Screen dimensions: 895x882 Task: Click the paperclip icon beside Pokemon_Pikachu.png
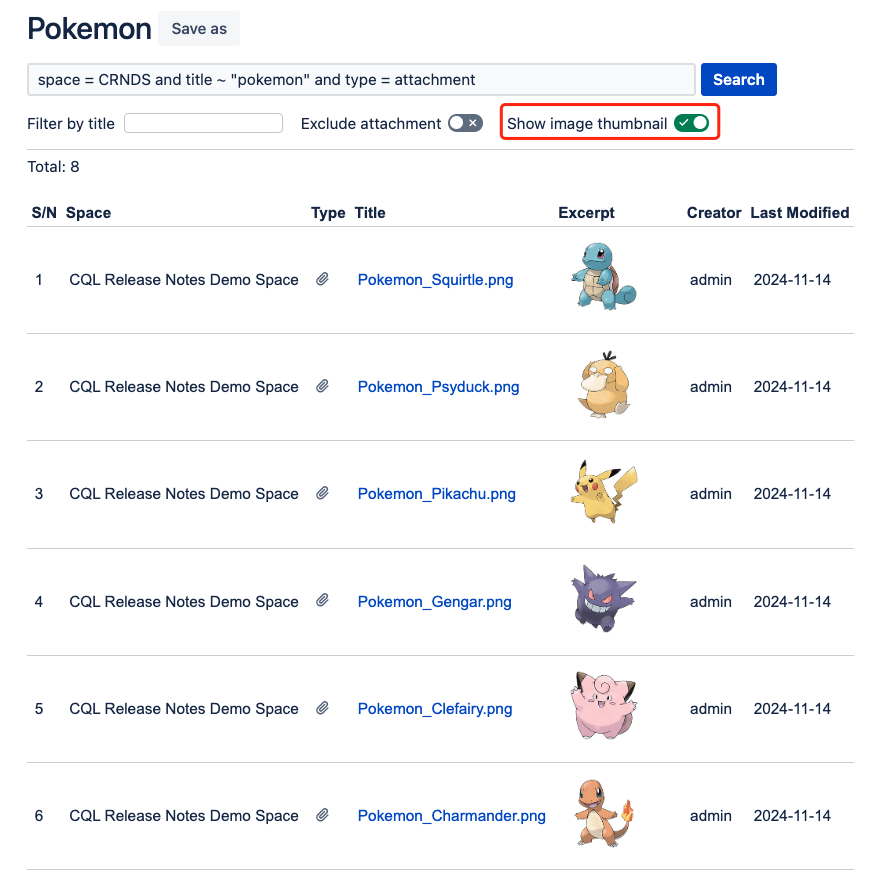[323, 494]
